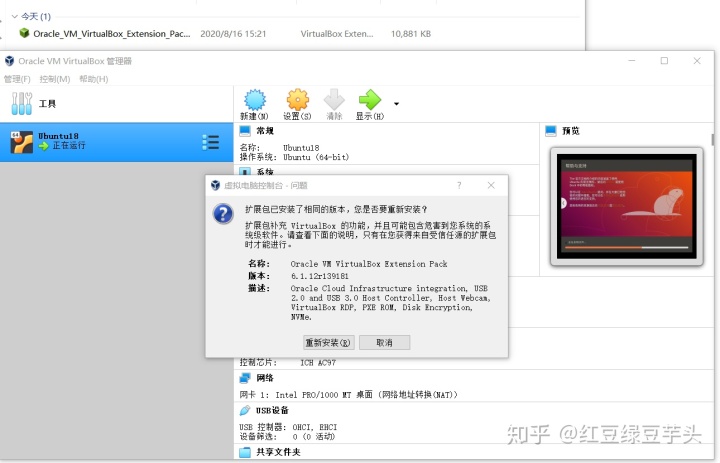The width and height of the screenshot is (720, 463).
Task: Click the '控制芯片: ICH AC97' line
Action: [287, 362]
